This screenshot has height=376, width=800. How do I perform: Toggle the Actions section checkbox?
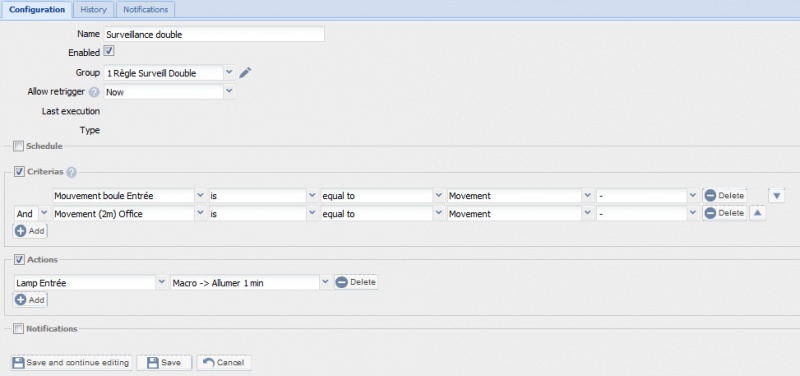click(x=19, y=260)
